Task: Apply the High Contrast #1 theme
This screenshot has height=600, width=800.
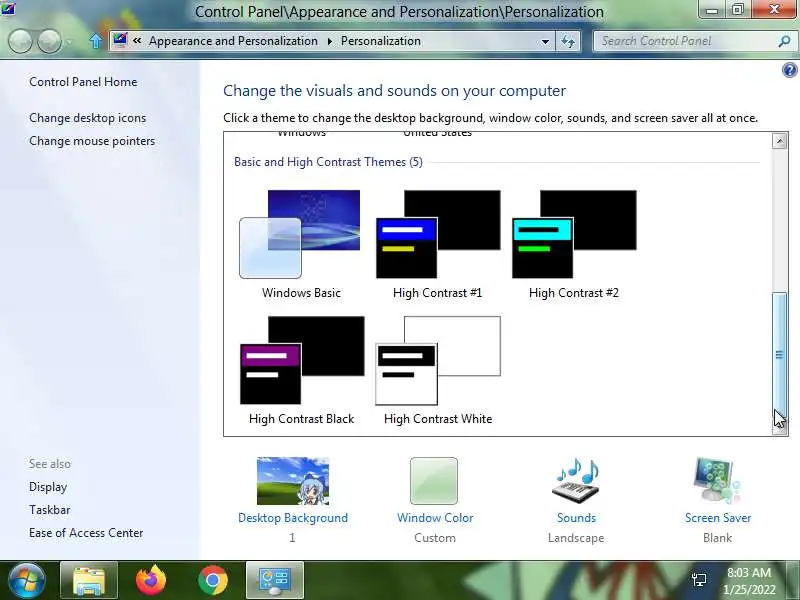Action: click(x=438, y=234)
